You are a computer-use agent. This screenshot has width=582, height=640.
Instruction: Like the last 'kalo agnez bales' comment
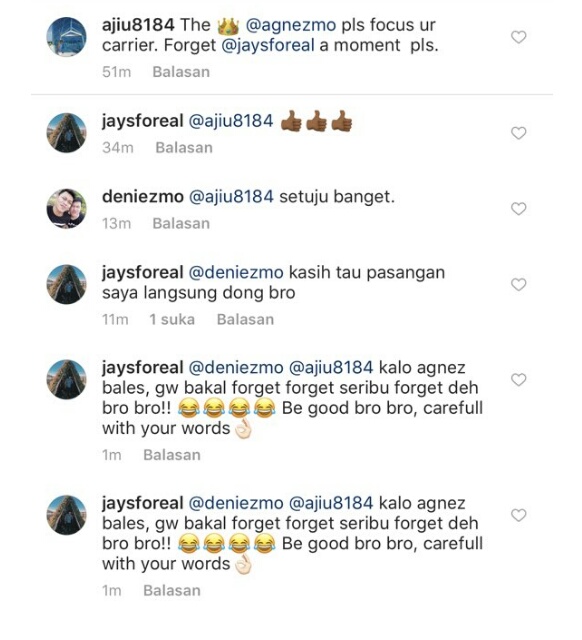point(519,515)
